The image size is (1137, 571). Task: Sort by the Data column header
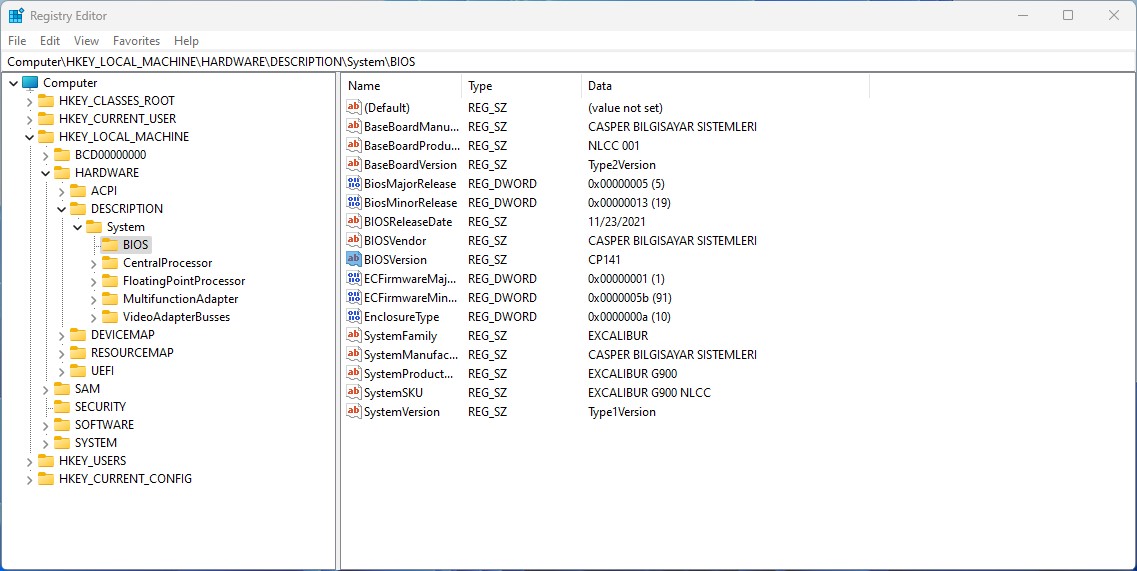pyautogui.click(x=725, y=86)
